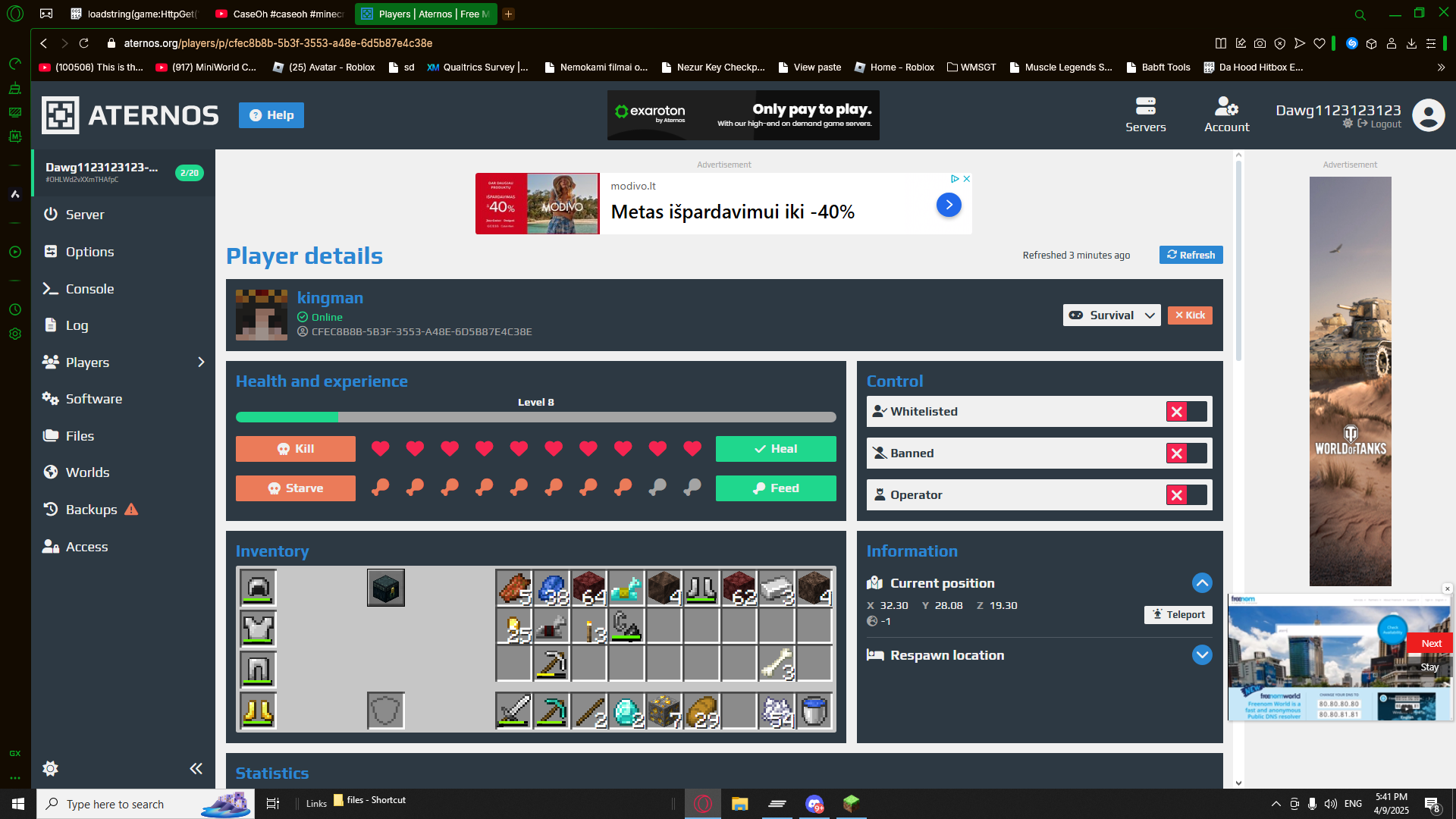
Task: Open the Account settings icon
Action: pyautogui.click(x=1226, y=115)
